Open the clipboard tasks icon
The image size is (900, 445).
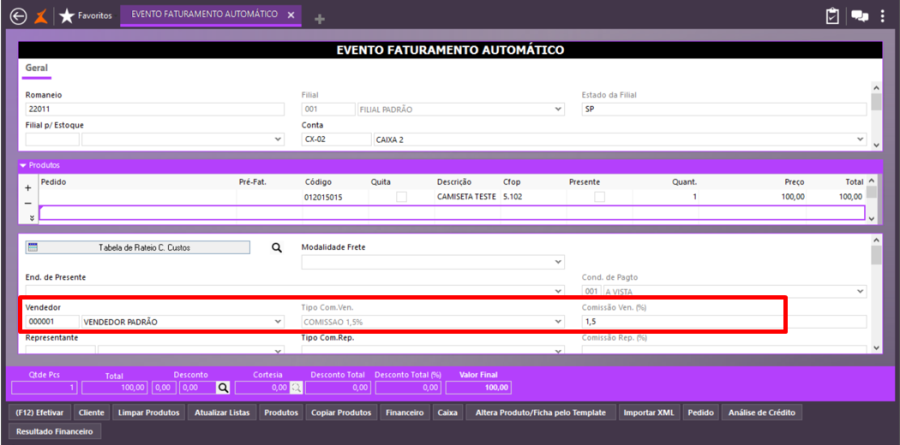click(832, 16)
